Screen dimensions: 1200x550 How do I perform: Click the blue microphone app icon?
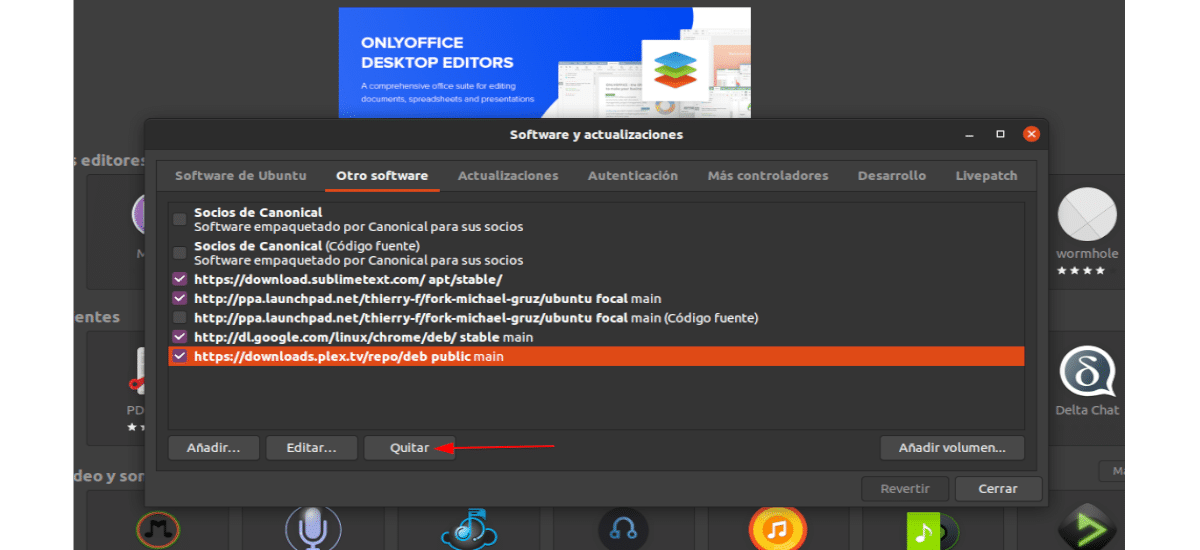[x=312, y=527]
